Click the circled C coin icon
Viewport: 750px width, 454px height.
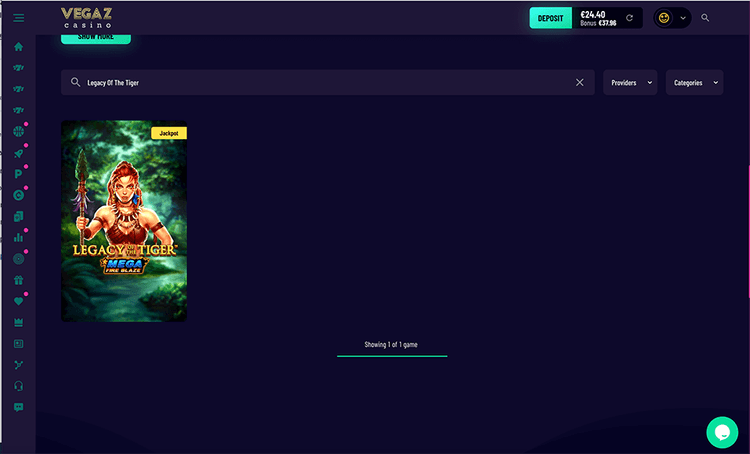coord(19,195)
